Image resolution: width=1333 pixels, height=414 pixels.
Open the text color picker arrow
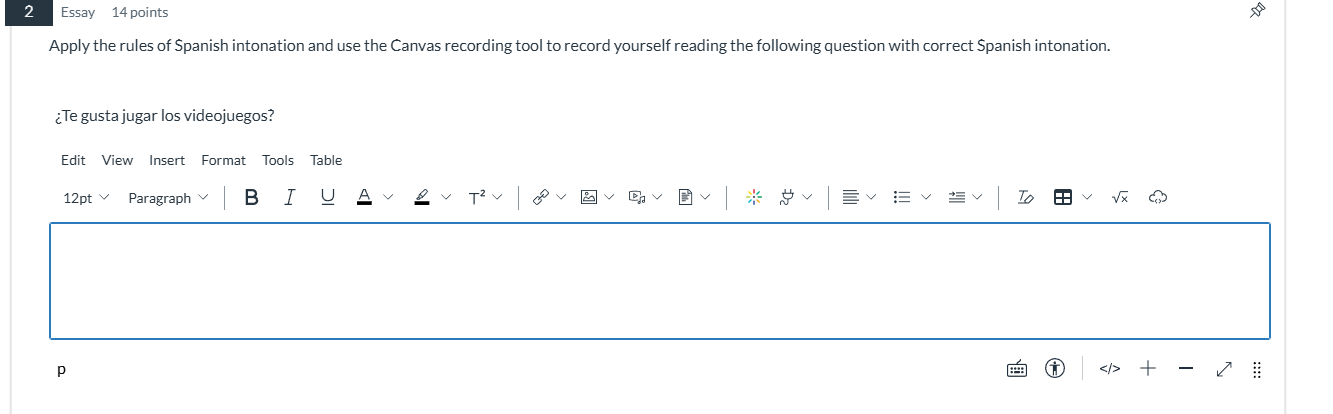[x=389, y=198]
